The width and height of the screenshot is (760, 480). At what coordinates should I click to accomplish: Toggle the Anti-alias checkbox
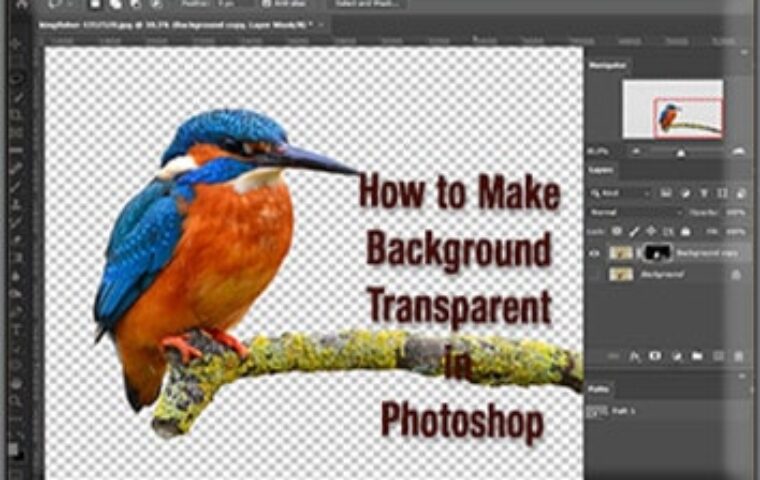click(x=267, y=4)
